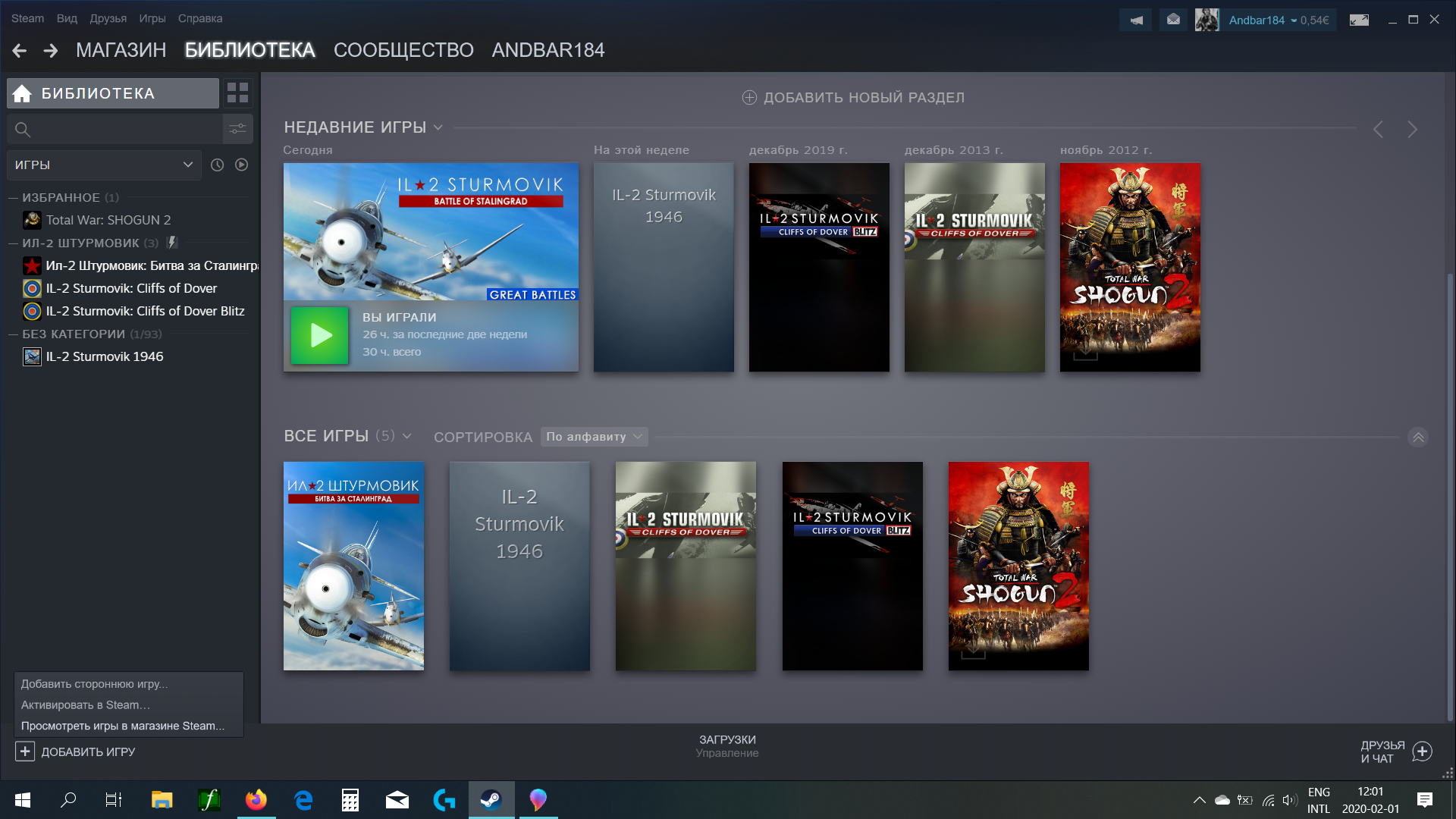This screenshot has width=1456, height=819.
Task: Open inbox envelope icon in header
Action: click(1173, 20)
